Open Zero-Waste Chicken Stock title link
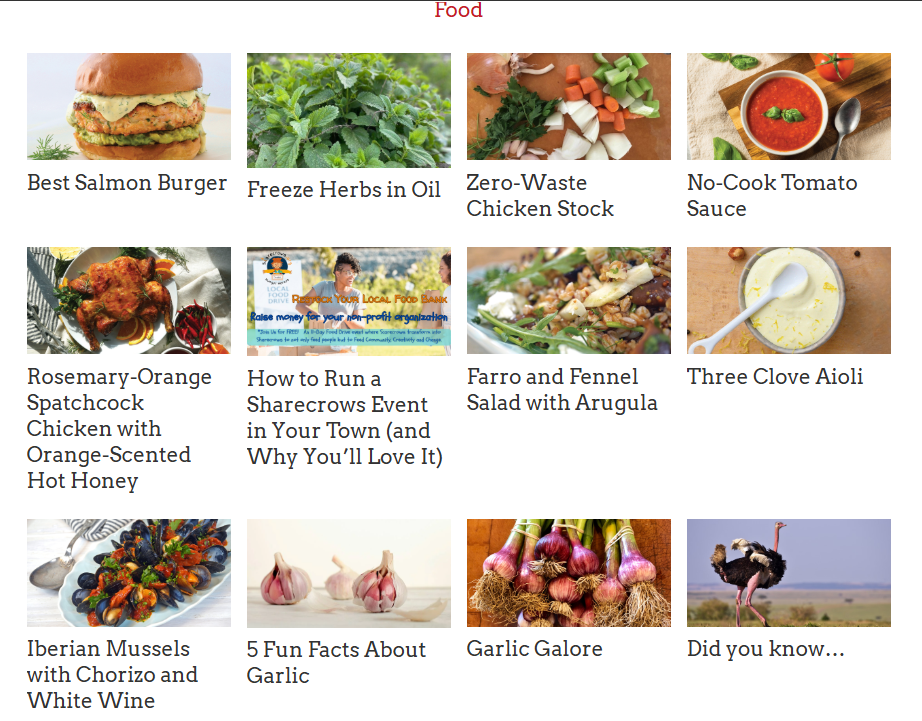922x721 pixels. pos(540,195)
